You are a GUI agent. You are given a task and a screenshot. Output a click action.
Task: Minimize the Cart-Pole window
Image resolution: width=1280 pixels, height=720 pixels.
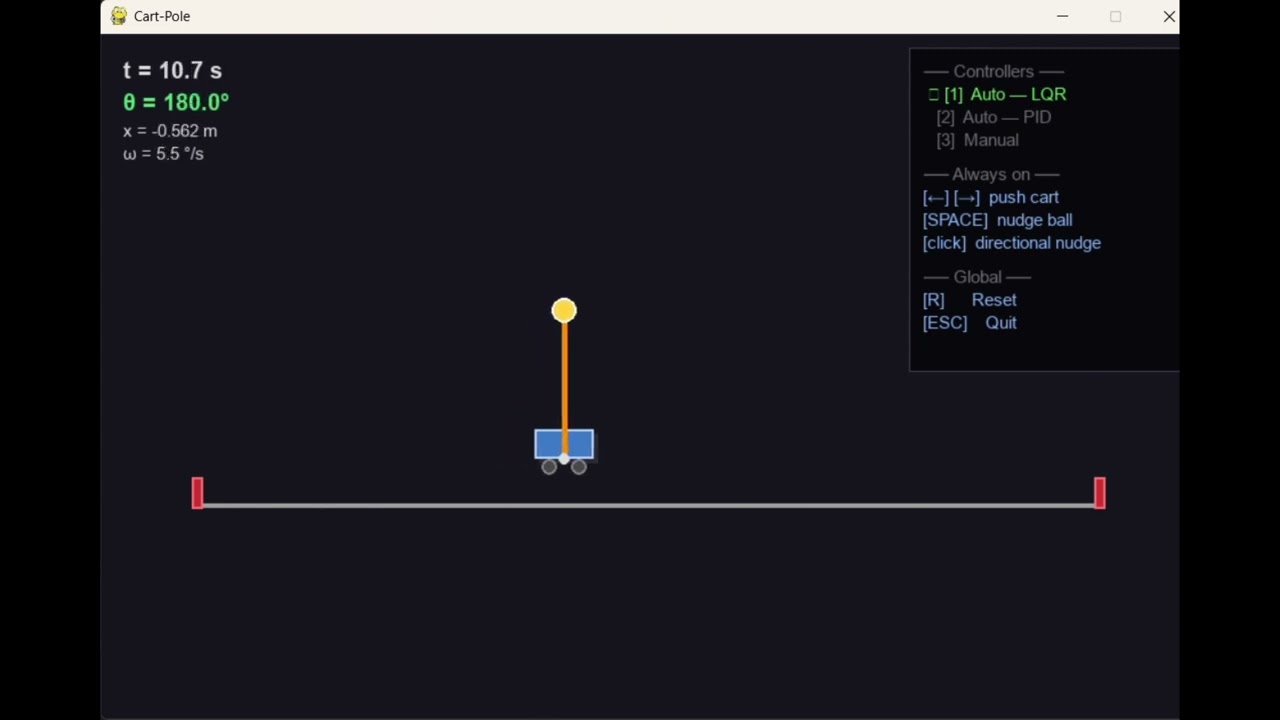click(1063, 16)
